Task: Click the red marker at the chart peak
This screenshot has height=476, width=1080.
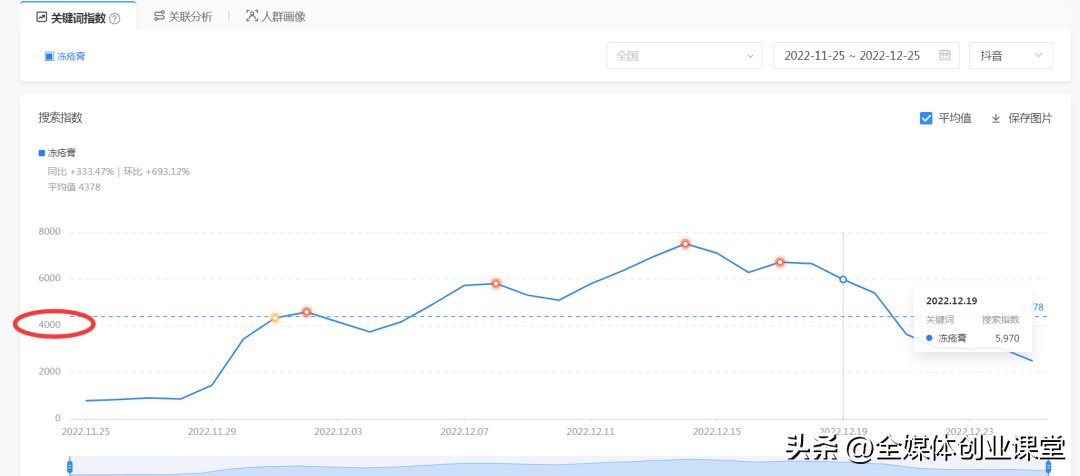Action: (x=685, y=244)
